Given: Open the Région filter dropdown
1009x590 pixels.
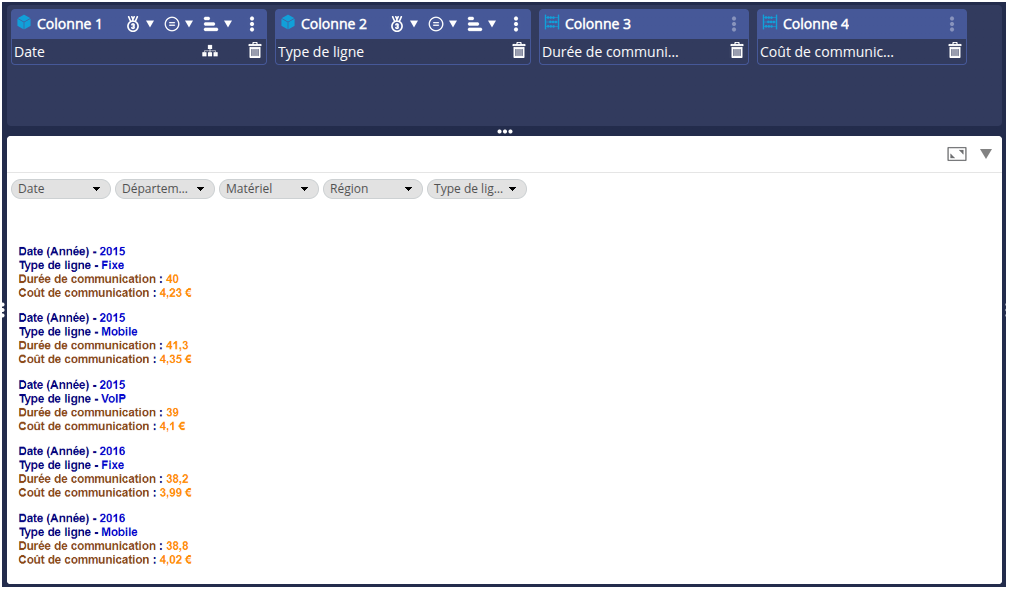Looking at the screenshot, I should click(372, 189).
